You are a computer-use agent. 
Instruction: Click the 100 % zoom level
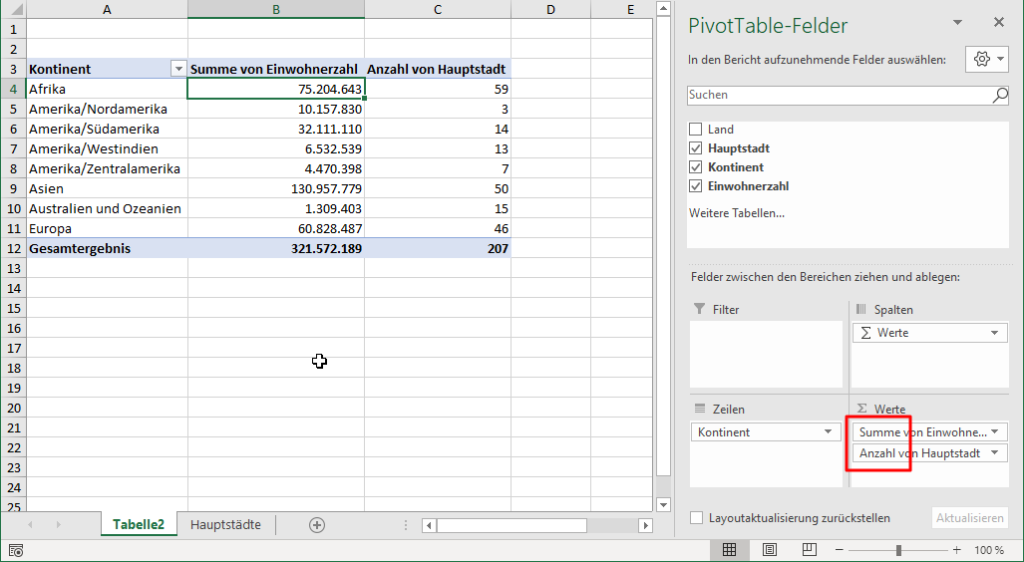click(x=989, y=550)
